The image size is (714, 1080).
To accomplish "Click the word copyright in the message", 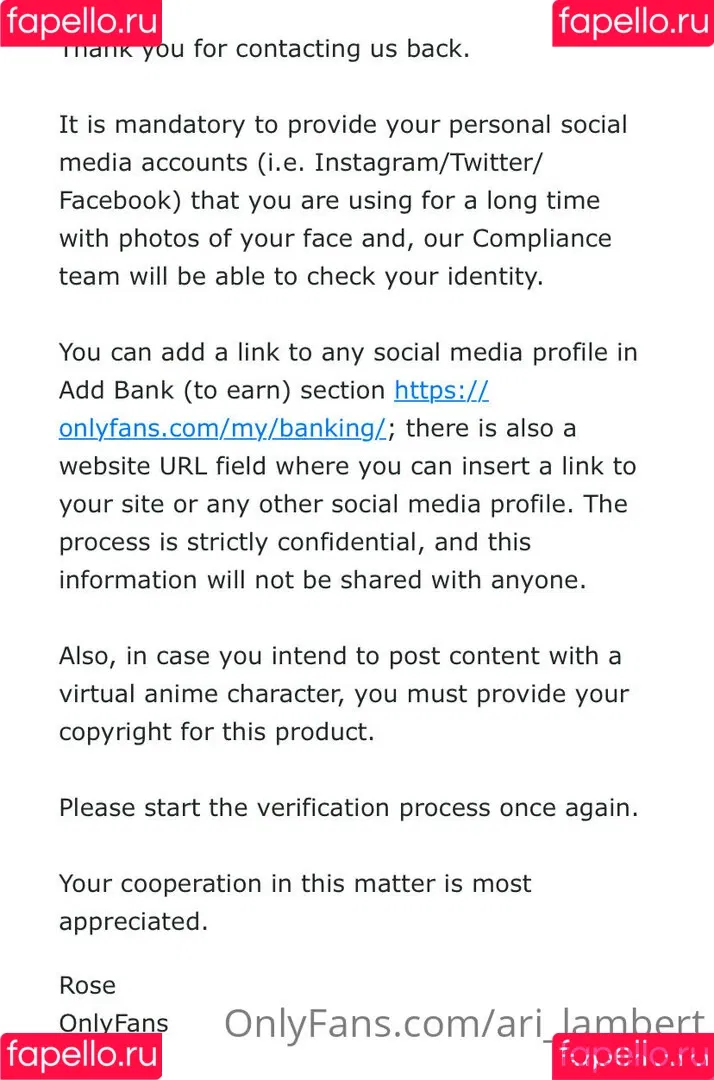I will point(115,731).
